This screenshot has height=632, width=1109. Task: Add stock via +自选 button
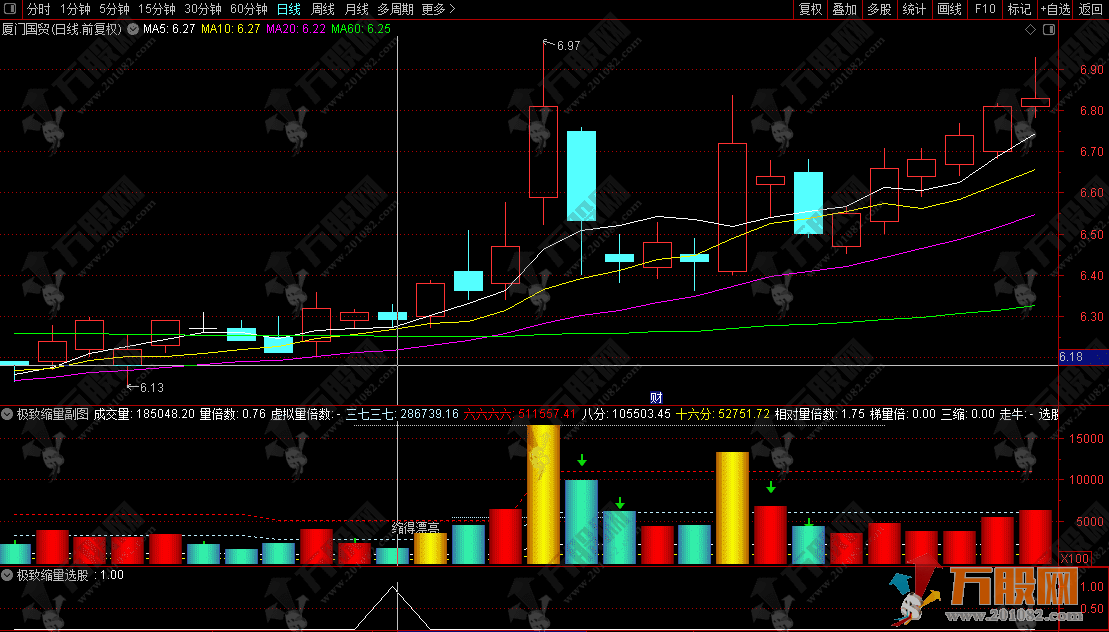1055,9
